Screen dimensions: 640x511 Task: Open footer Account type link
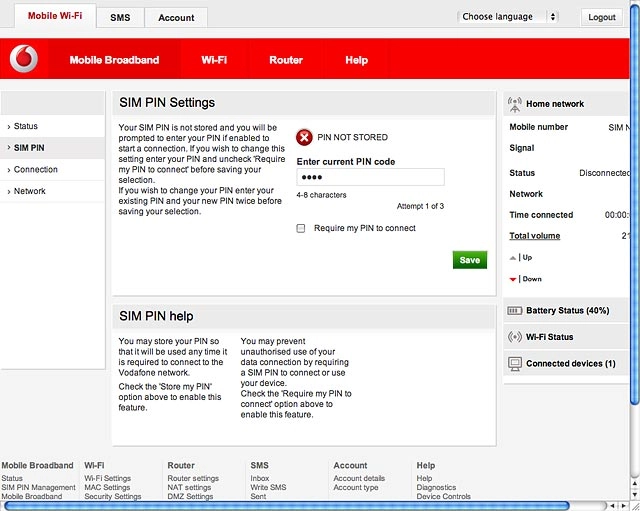[x=356, y=487]
